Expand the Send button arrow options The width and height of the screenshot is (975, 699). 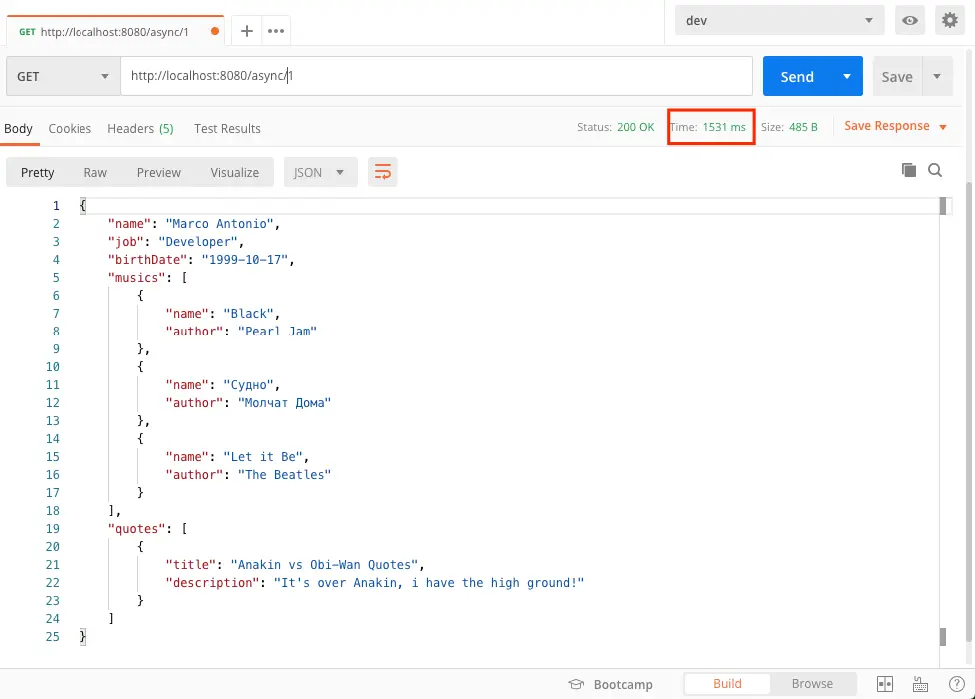(x=847, y=76)
